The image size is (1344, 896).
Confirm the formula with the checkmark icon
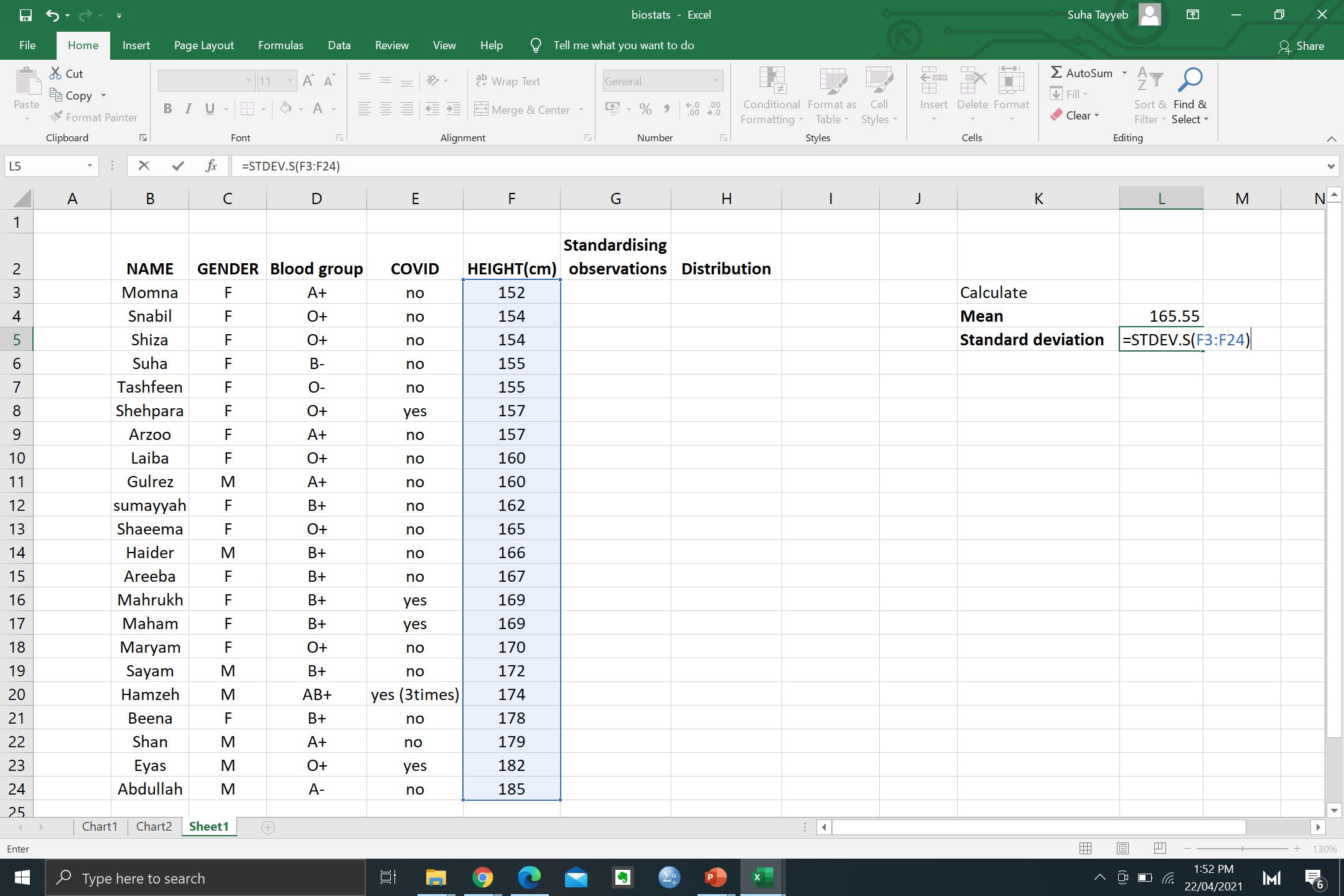pyautogui.click(x=179, y=166)
